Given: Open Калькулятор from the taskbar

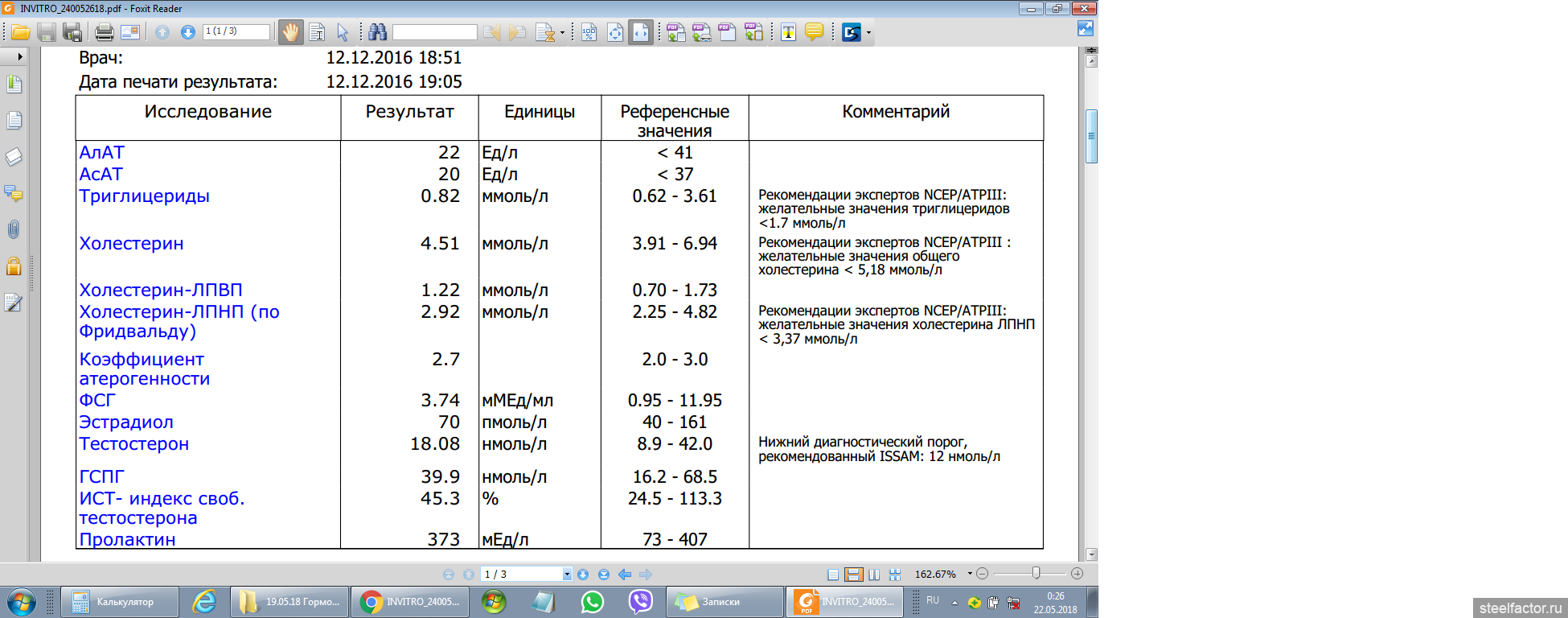Looking at the screenshot, I should point(118,602).
